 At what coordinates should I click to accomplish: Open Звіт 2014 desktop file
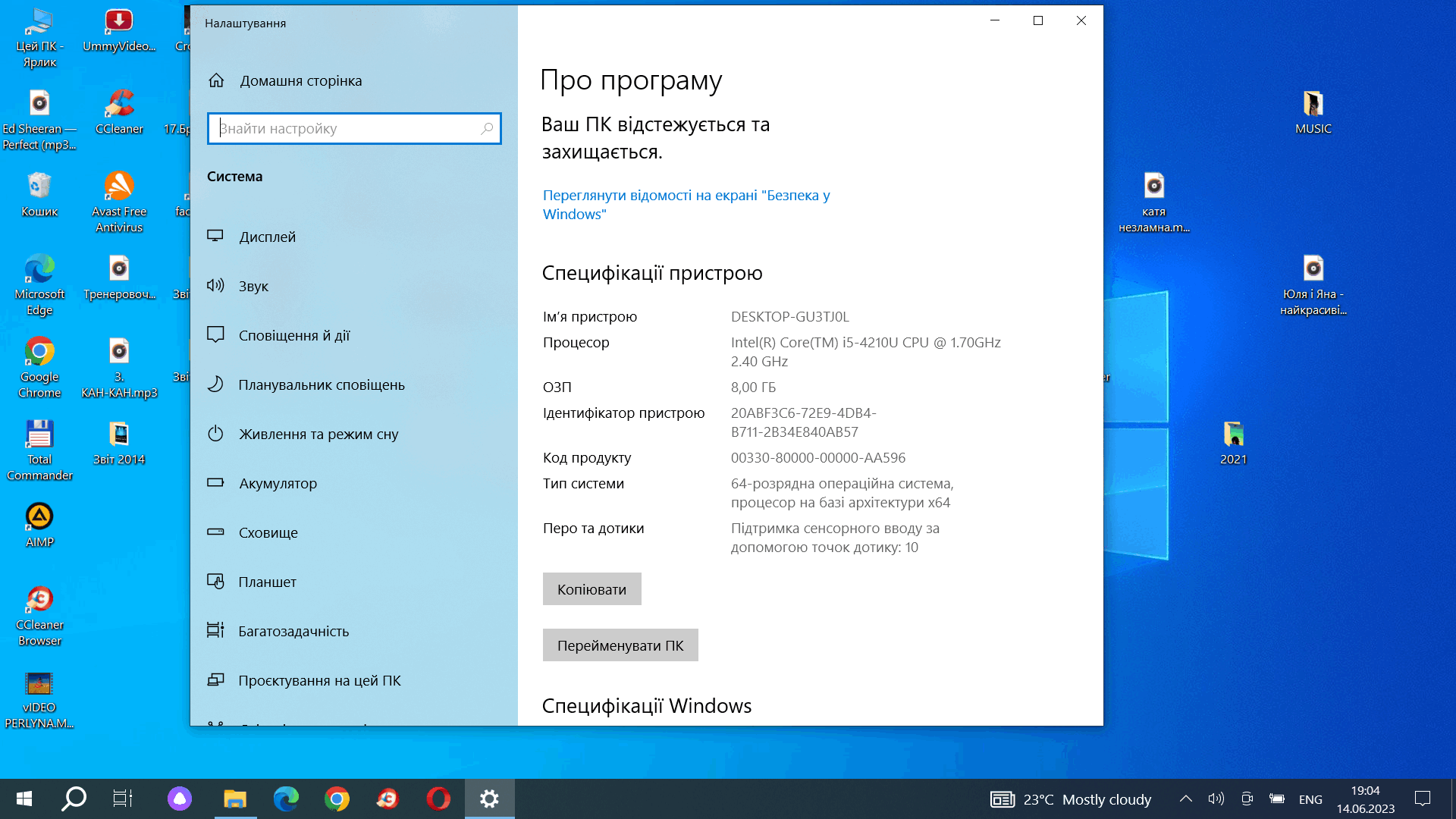click(x=119, y=442)
